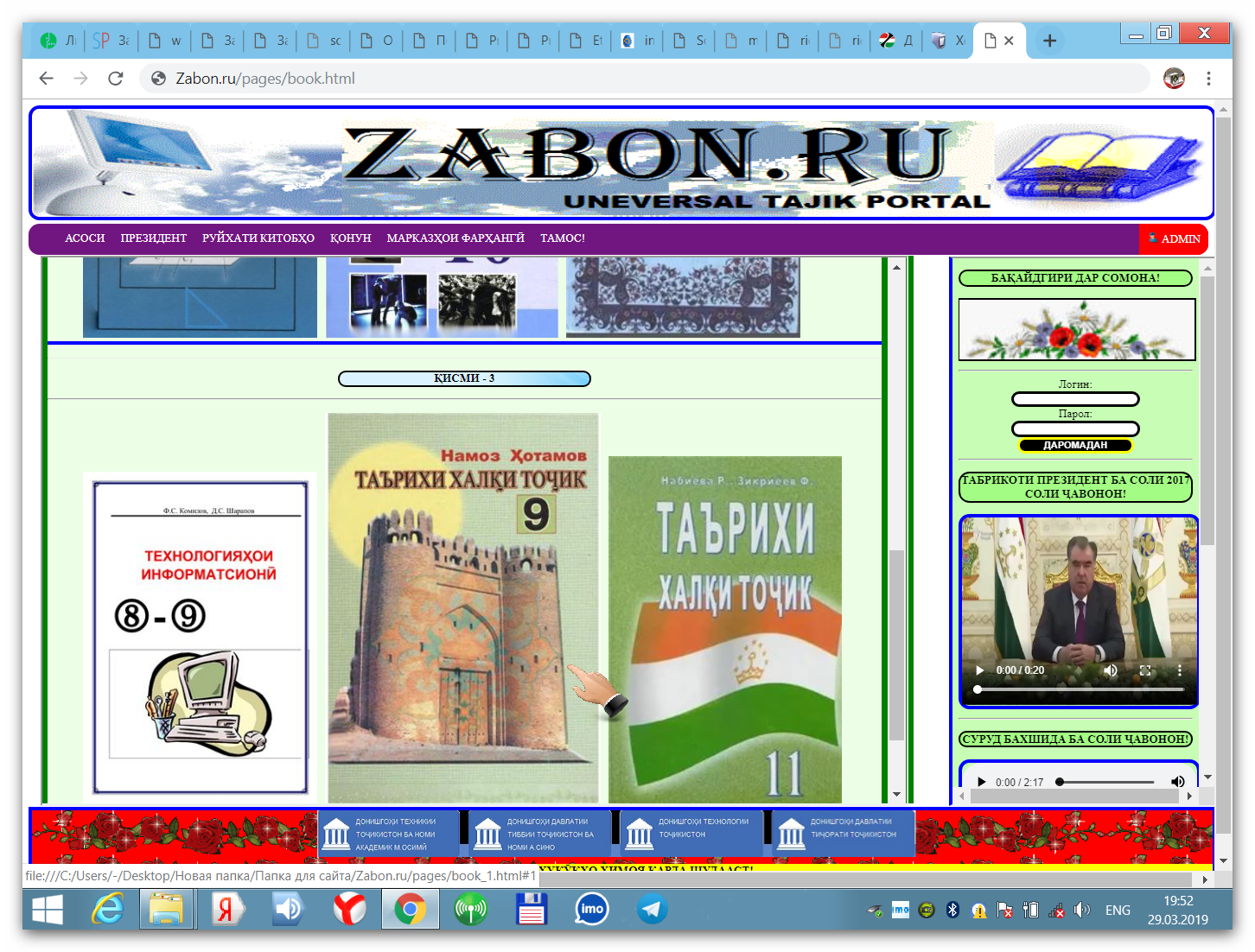Image resolution: width=1255 pixels, height=952 pixels.
Task: Seek along the video progress bar
Action: (x=1080, y=689)
